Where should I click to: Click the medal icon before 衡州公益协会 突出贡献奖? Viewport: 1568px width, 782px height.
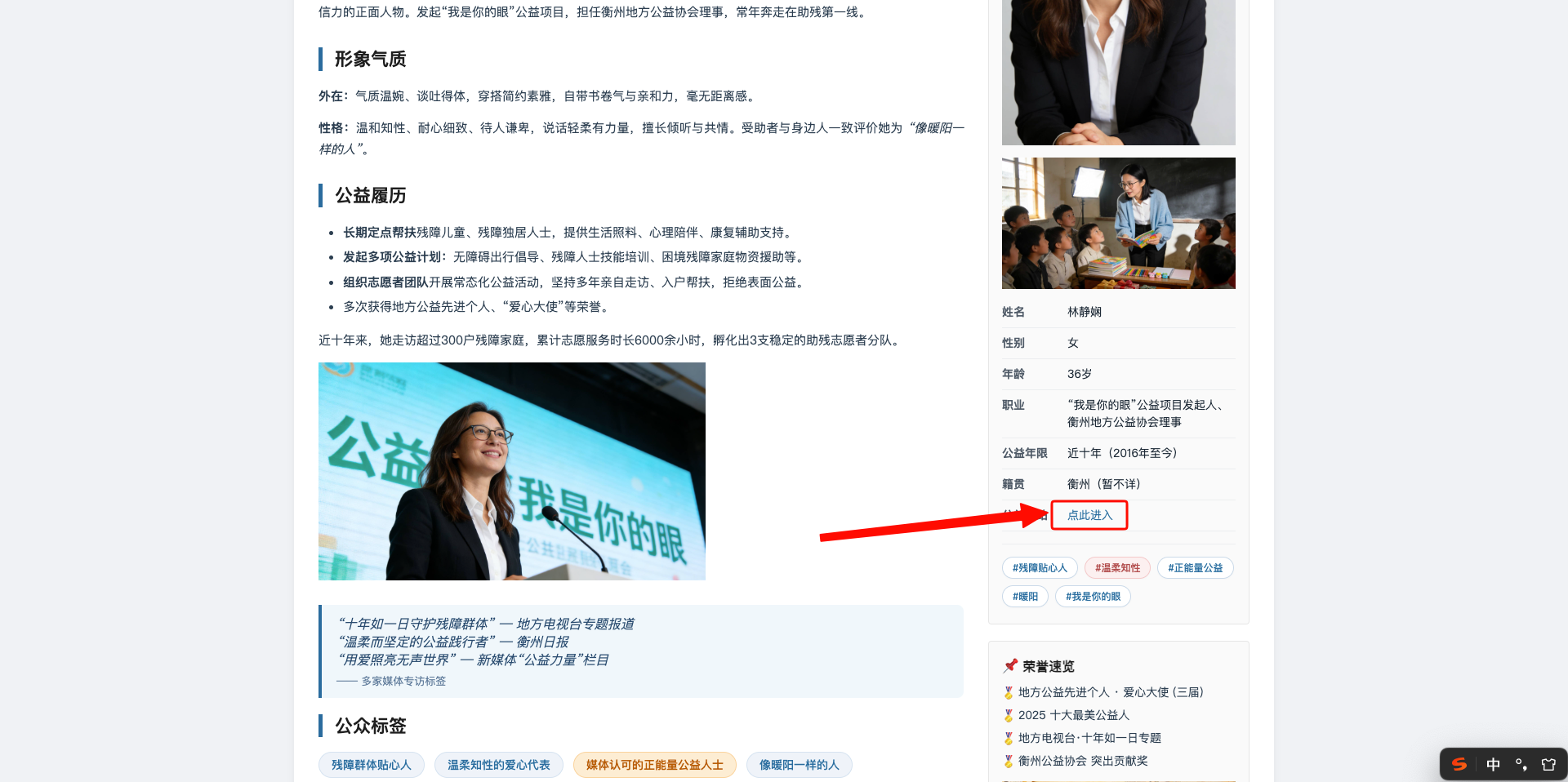click(x=1009, y=760)
